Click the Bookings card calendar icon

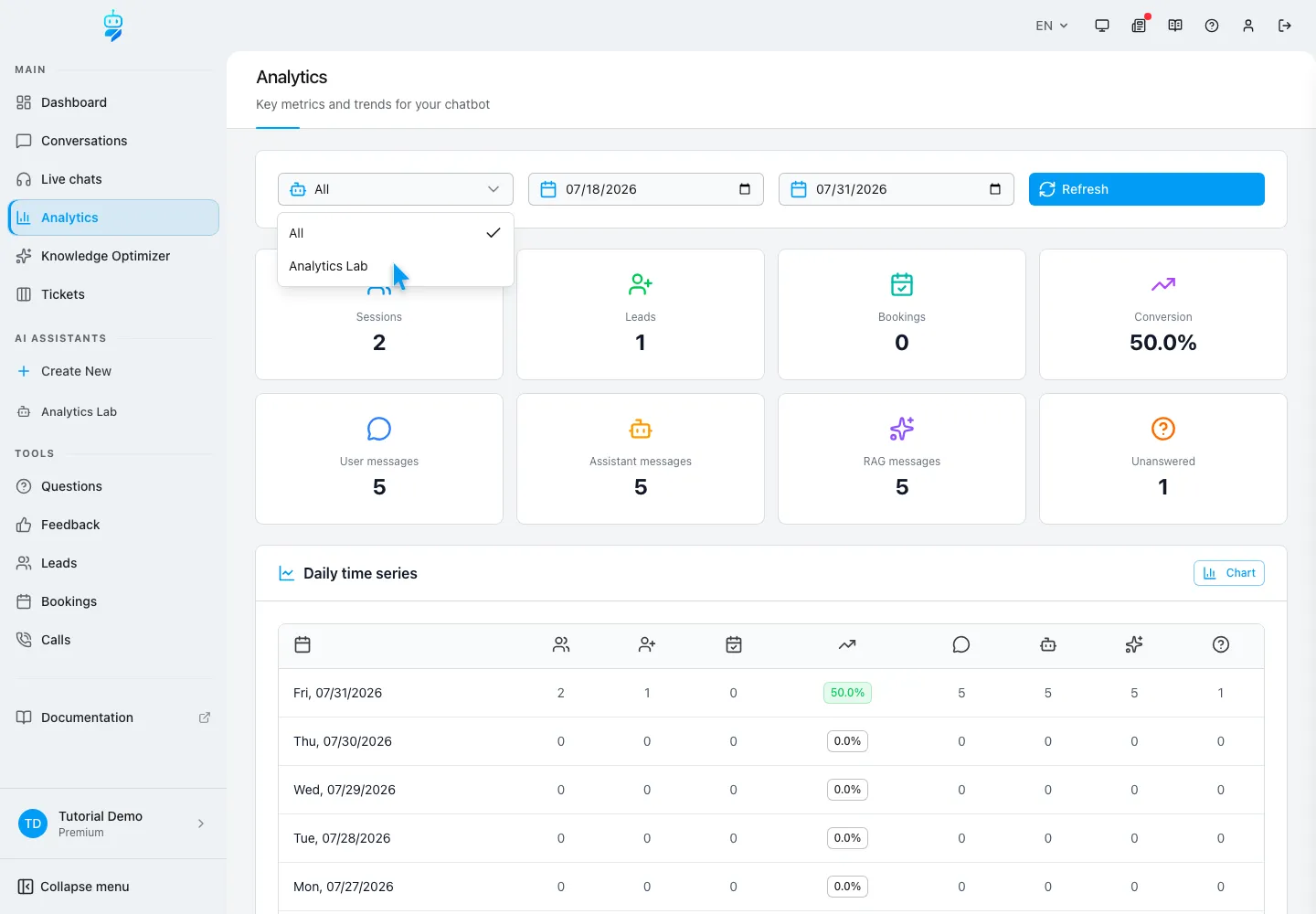pos(902,284)
